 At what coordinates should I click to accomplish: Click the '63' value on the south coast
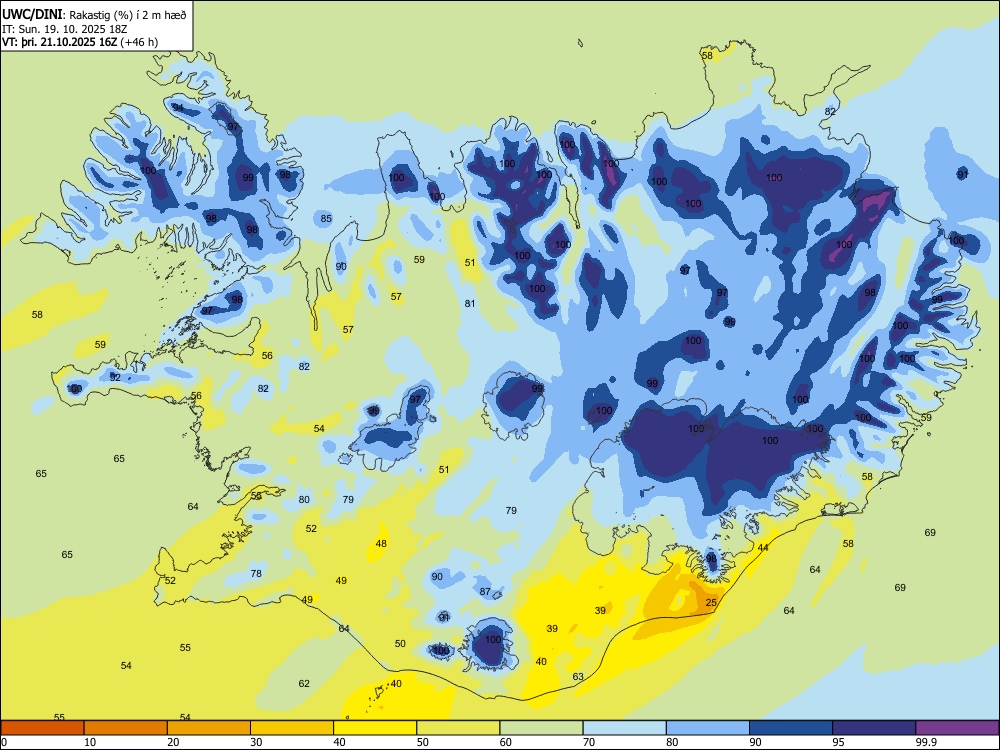(578, 677)
